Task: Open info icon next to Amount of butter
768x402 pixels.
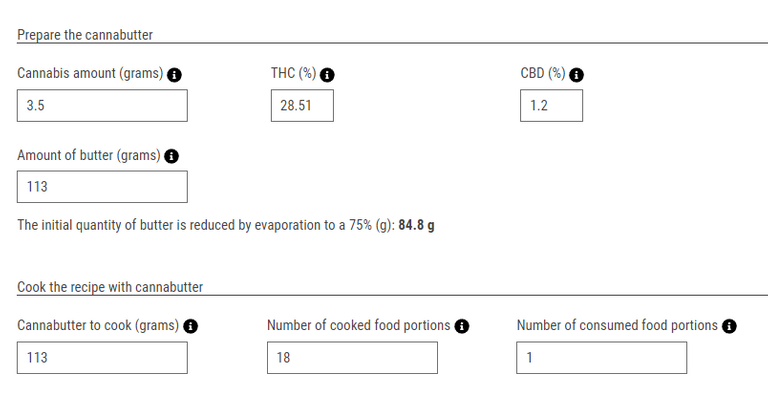Action: click(171, 156)
